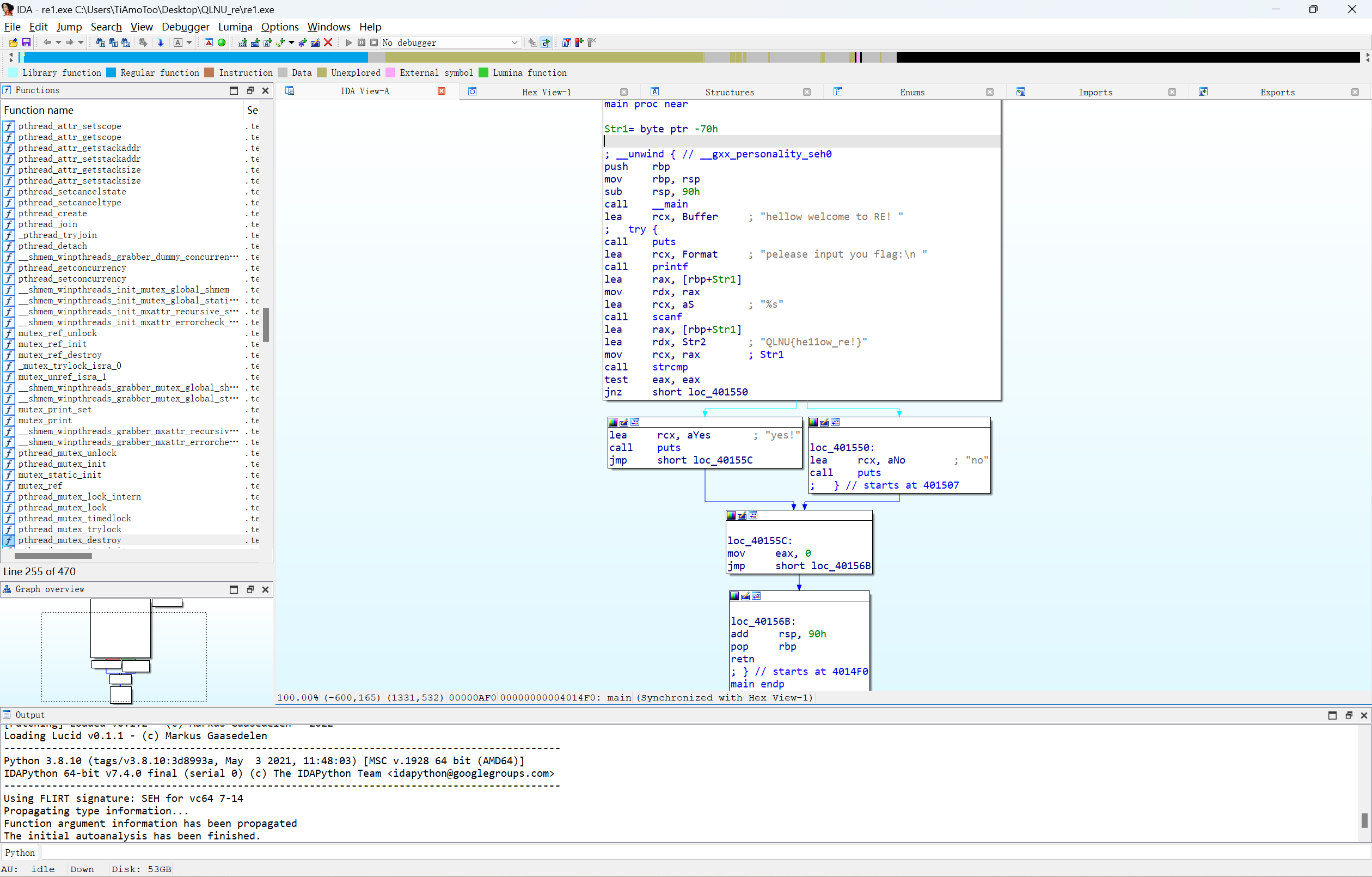Click the breakpoint list toolbar icon

(566, 42)
